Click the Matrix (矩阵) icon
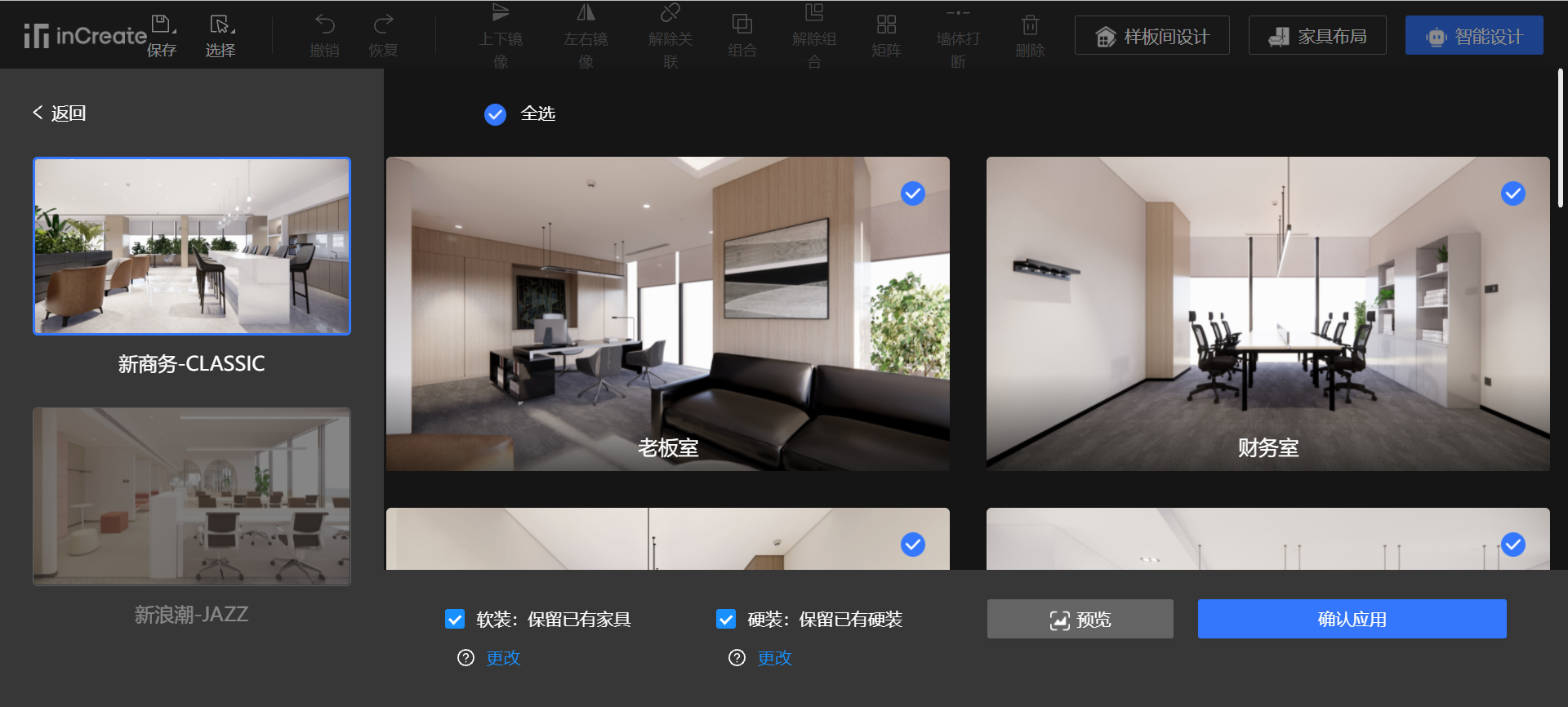The width and height of the screenshot is (1568, 707). pyautogui.click(x=886, y=24)
